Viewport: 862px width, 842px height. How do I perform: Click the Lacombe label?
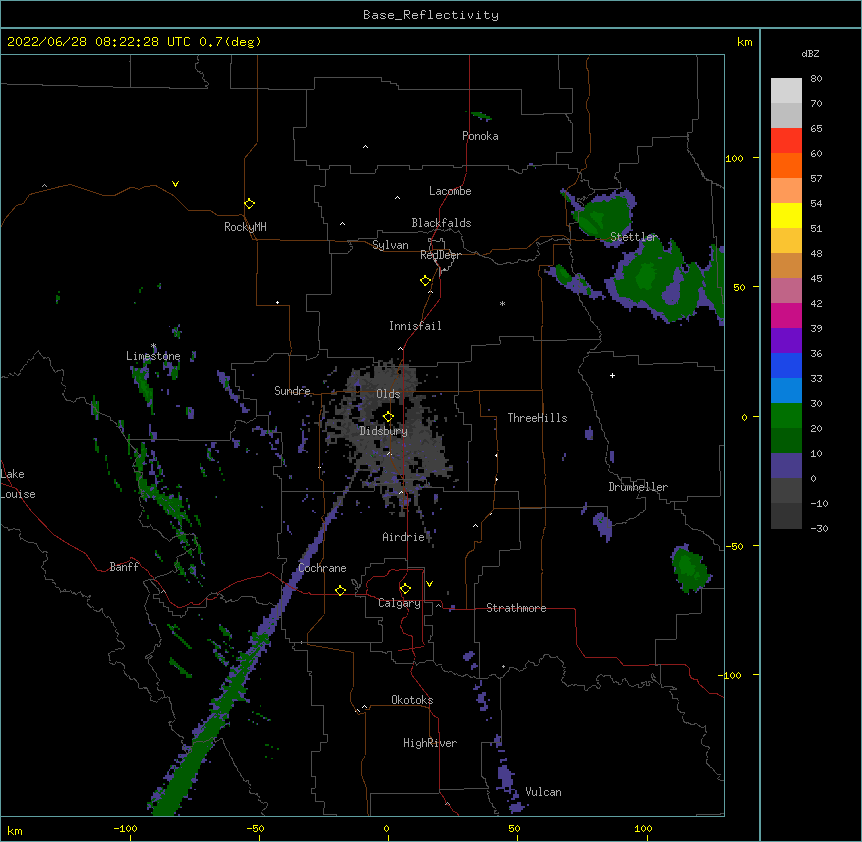coord(450,191)
